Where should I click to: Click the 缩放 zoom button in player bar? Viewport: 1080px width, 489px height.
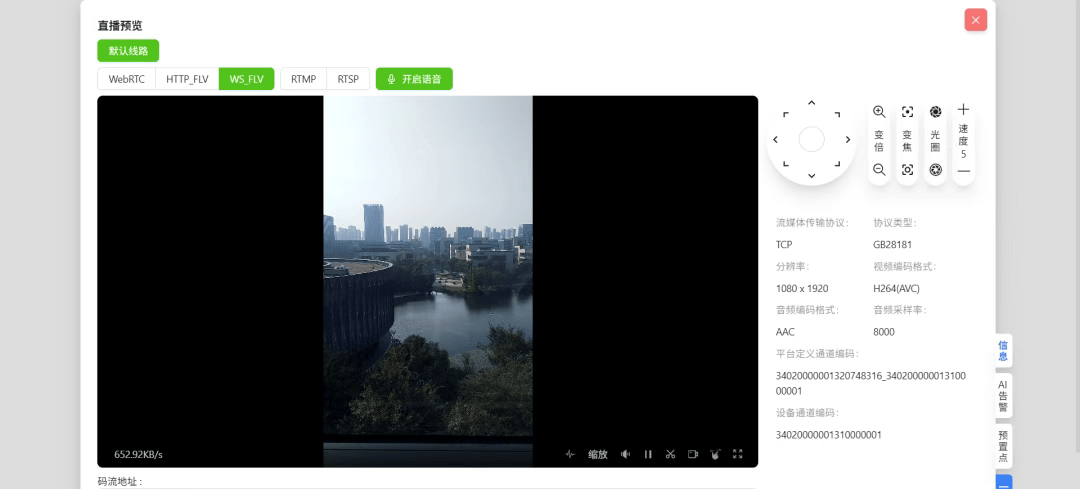pyautogui.click(x=597, y=454)
